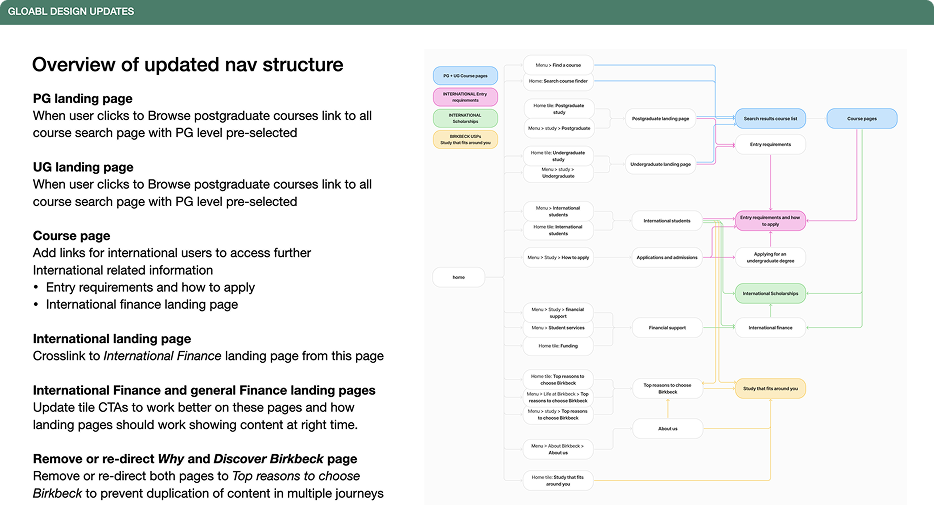
Task: Select the 'Menu > study > Postgraduate' node
Action: [559, 128]
